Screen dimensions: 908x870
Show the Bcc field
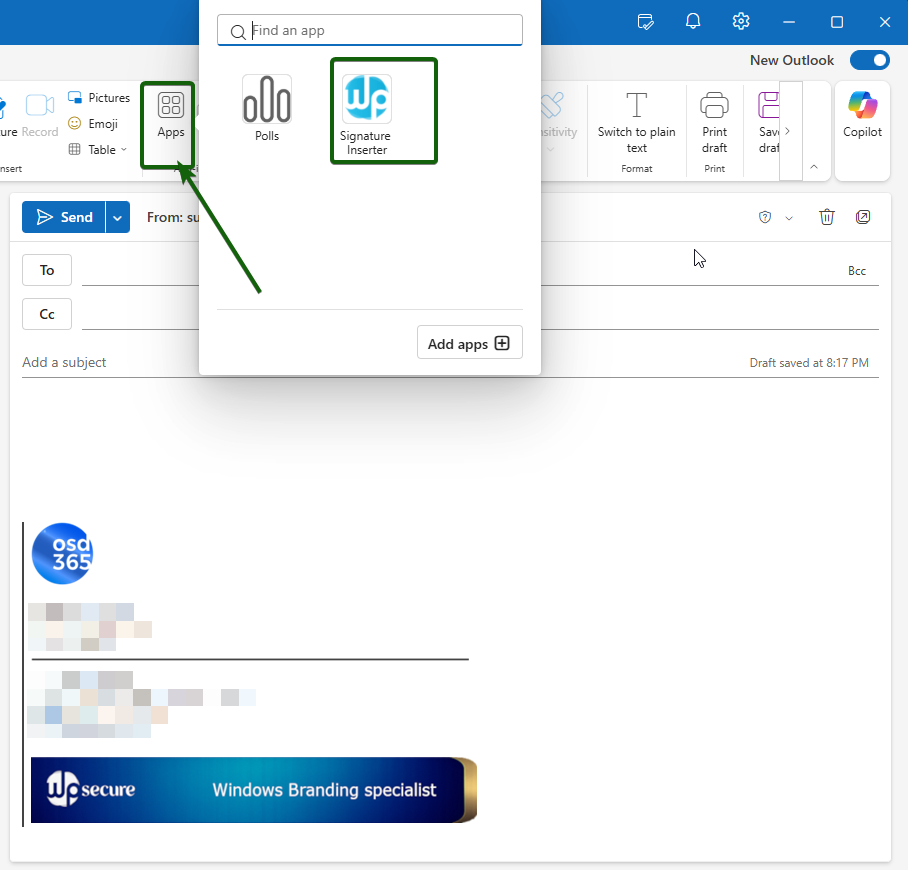pyautogui.click(x=856, y=271)
